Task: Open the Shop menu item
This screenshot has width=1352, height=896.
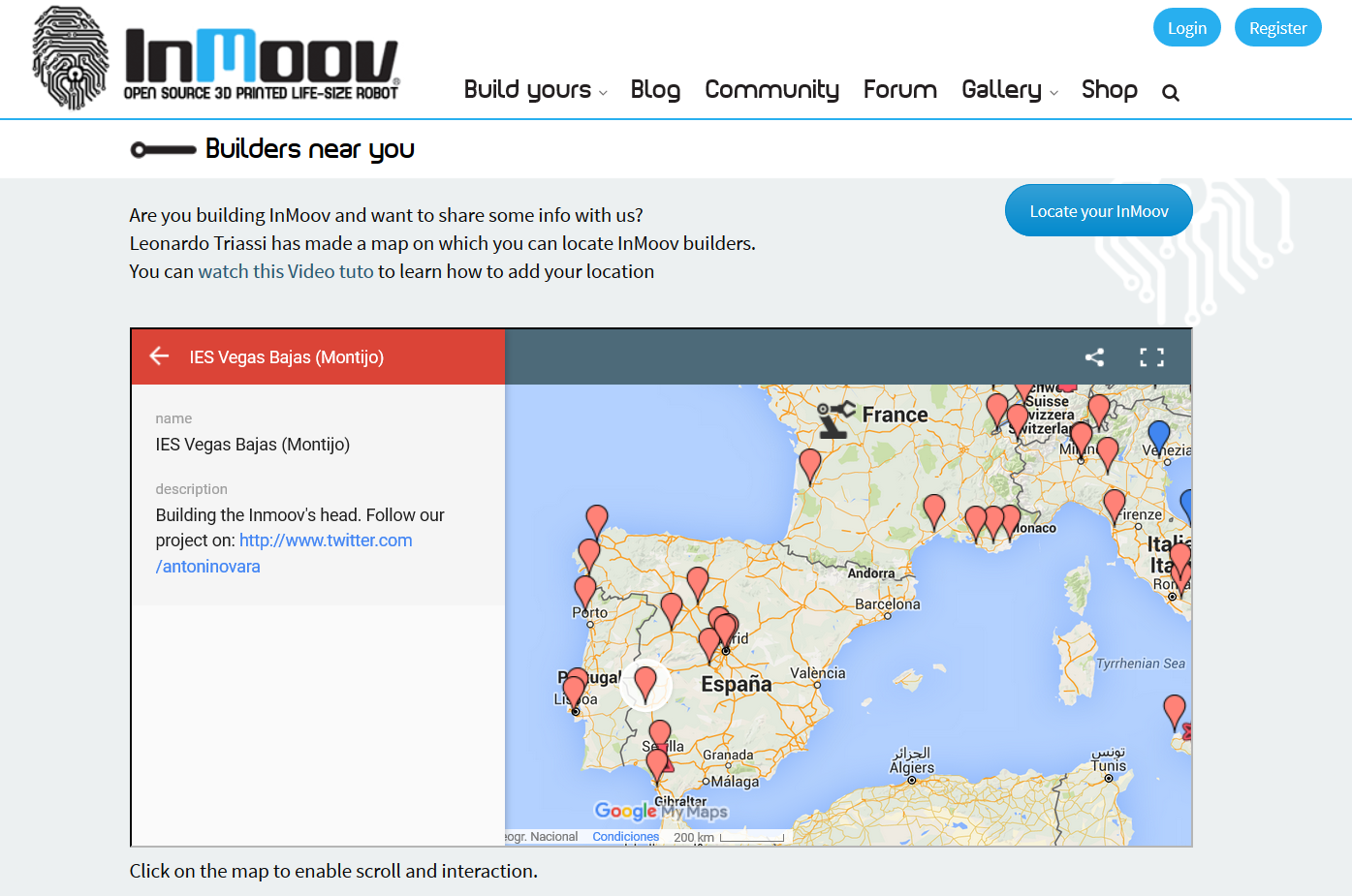Action: point(1109,90)
